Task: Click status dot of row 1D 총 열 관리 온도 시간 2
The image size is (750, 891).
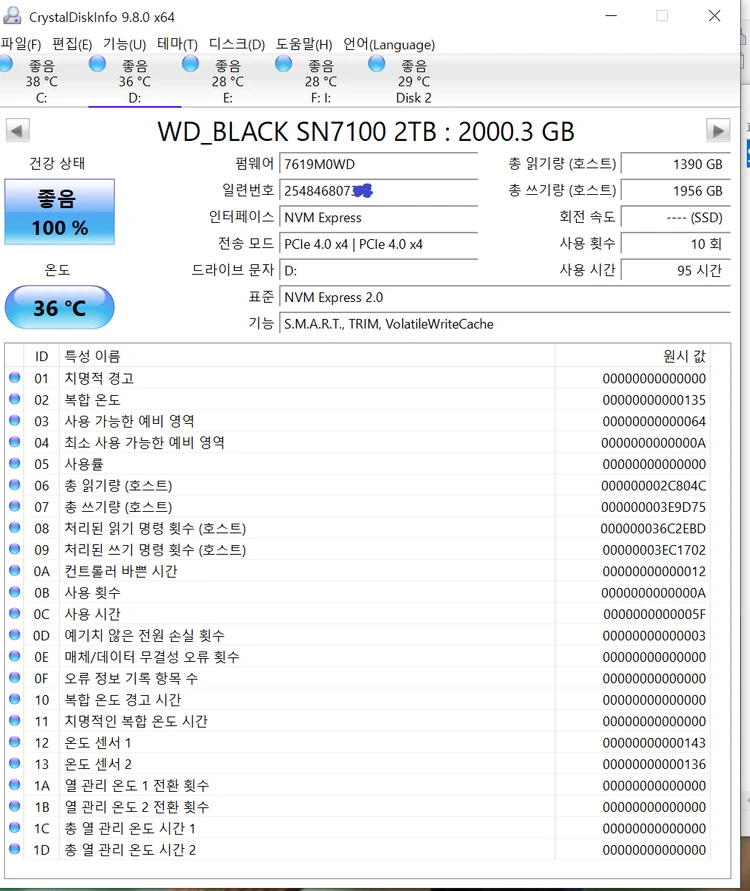Action: pyautogui.click(x=15, y=849)
